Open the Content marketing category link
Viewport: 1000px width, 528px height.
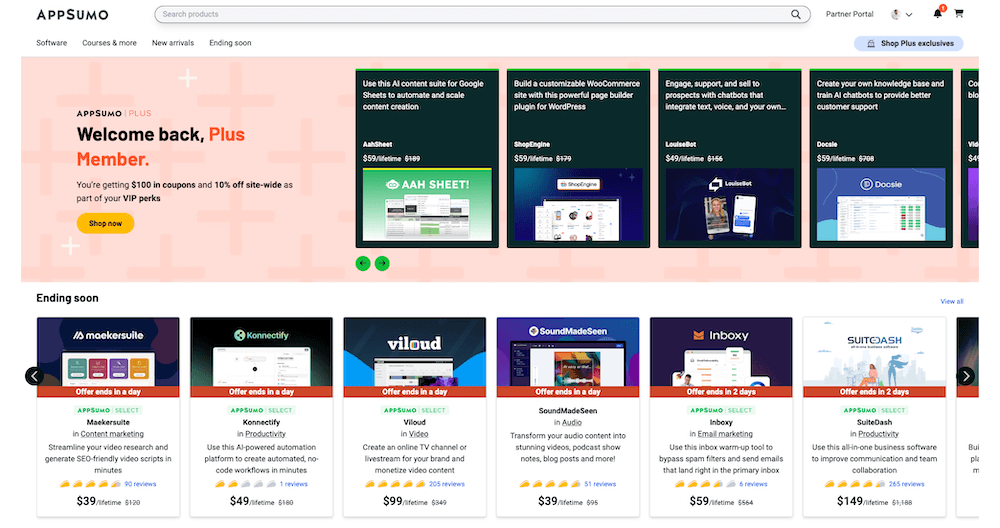click(112, 434)
